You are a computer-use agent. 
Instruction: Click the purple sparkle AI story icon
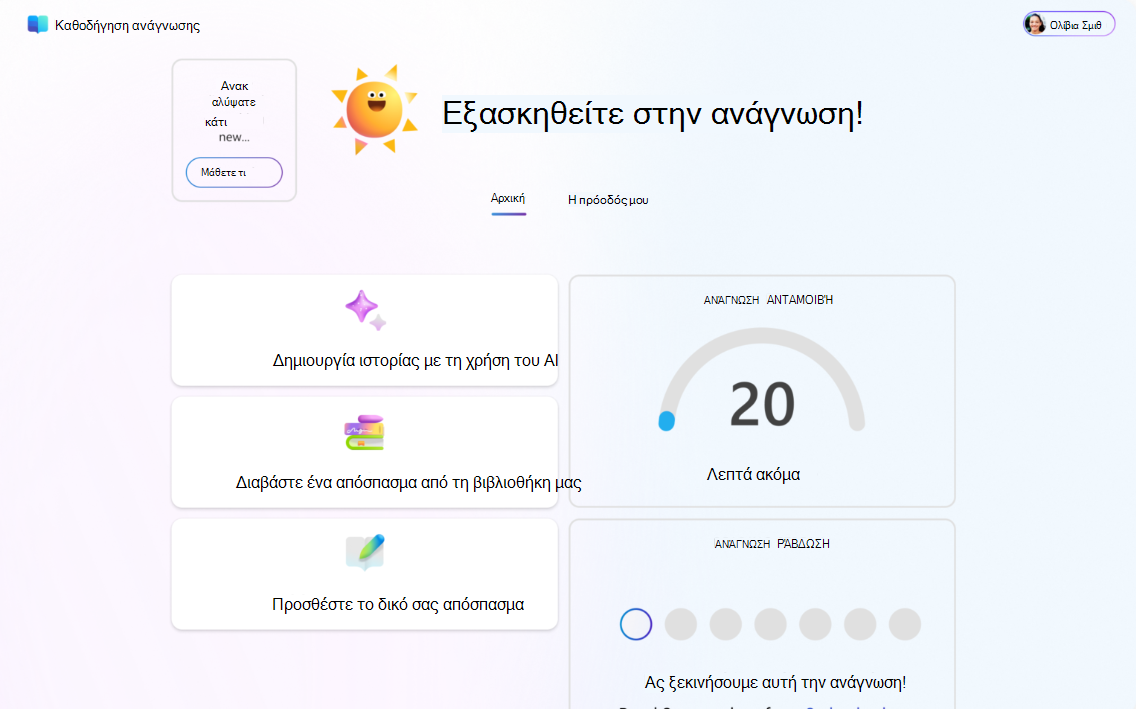click(x=365, y=310)
